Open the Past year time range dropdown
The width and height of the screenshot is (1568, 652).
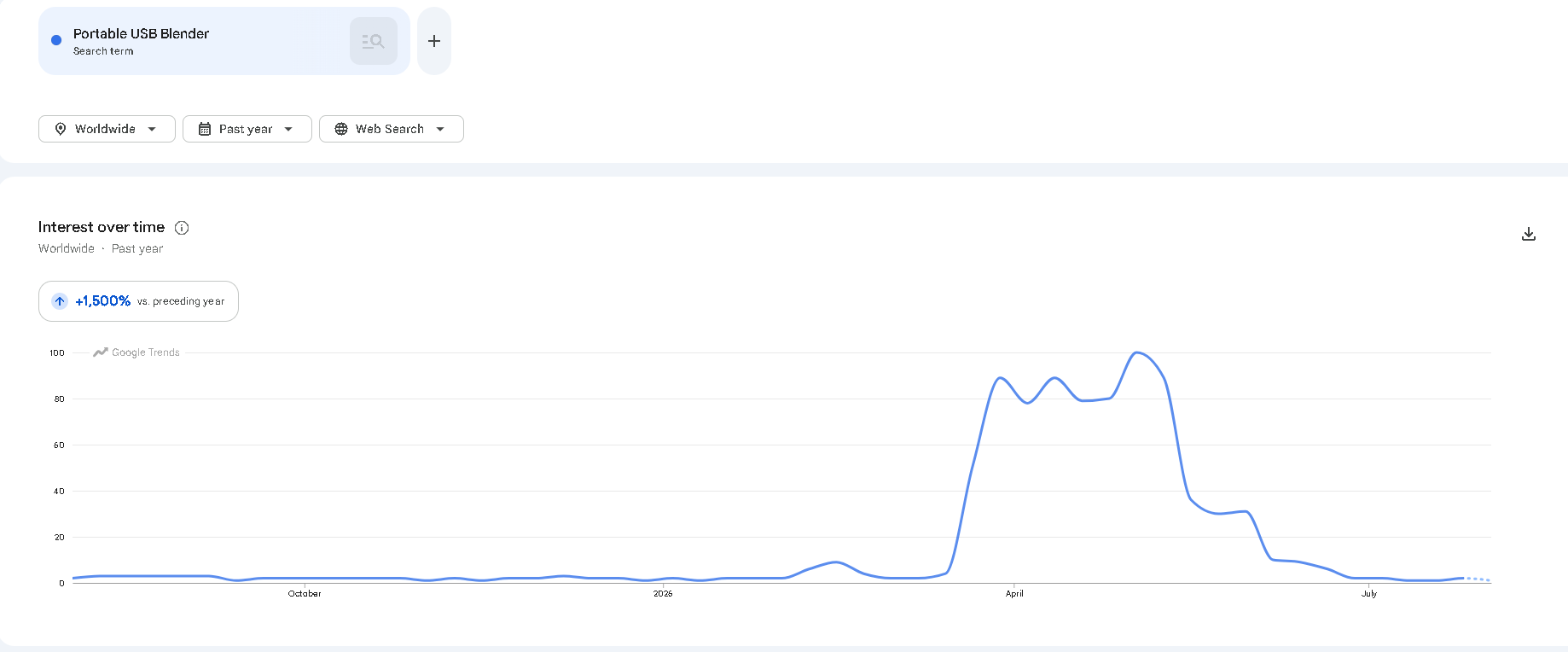pos(247,129)
